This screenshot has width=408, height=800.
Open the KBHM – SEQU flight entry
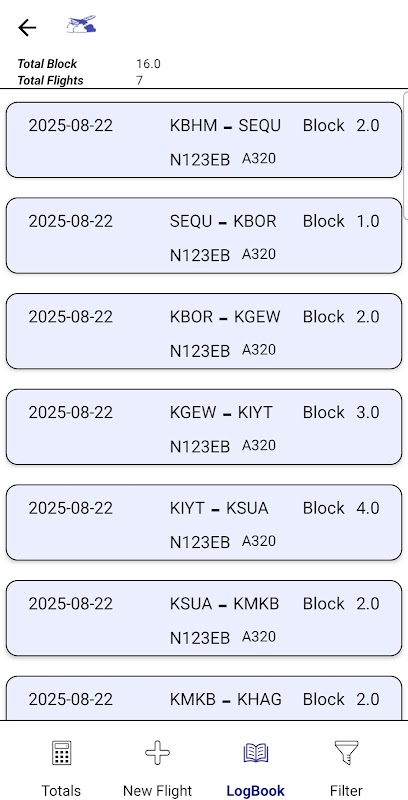204,140
